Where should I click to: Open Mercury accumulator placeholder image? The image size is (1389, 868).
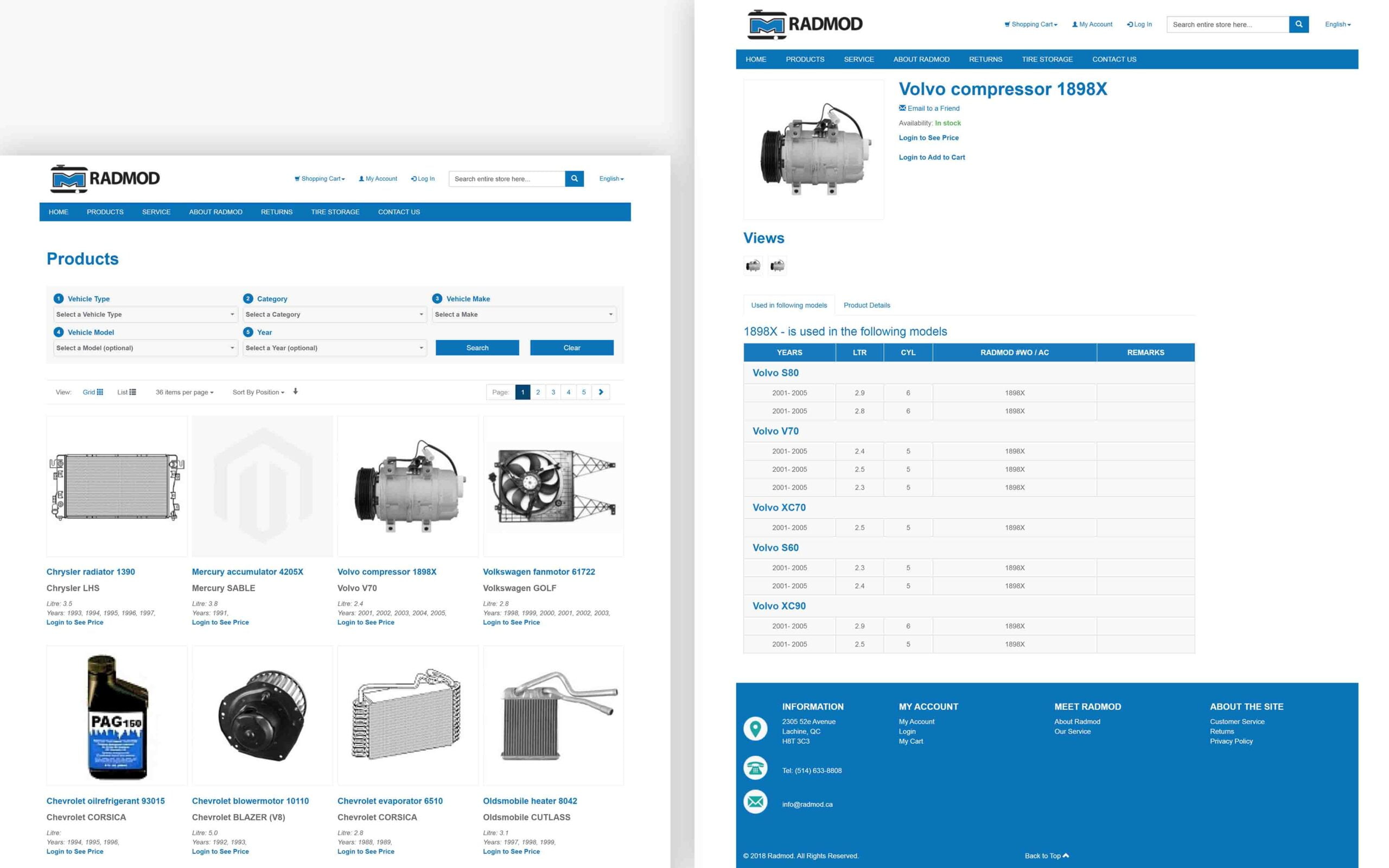(x=262, y=486)
